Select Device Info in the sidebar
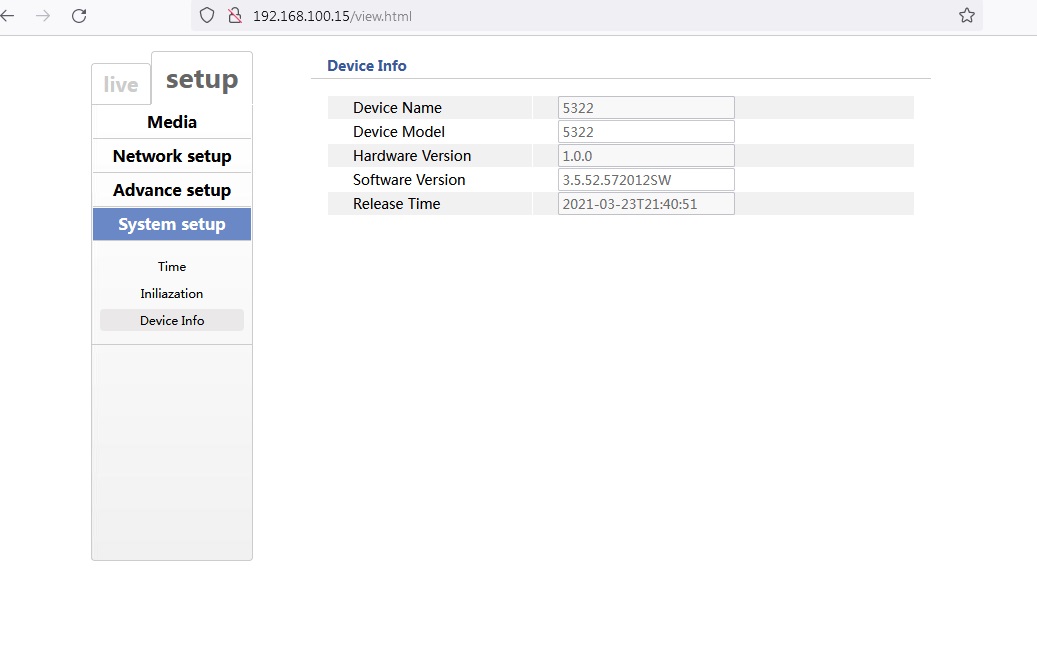Screen dimensions: 1037x659 172,321
